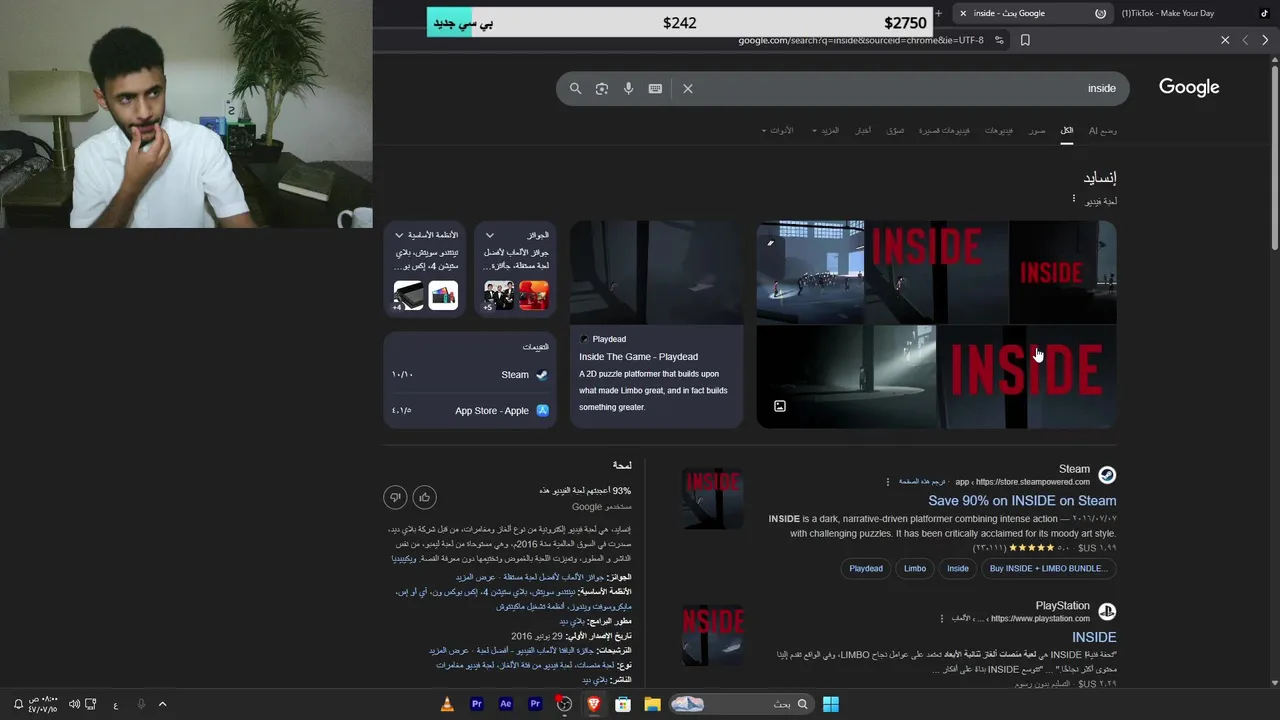
Task: Click the Limbo chip under Steam result
Action: tap(915, 568)
